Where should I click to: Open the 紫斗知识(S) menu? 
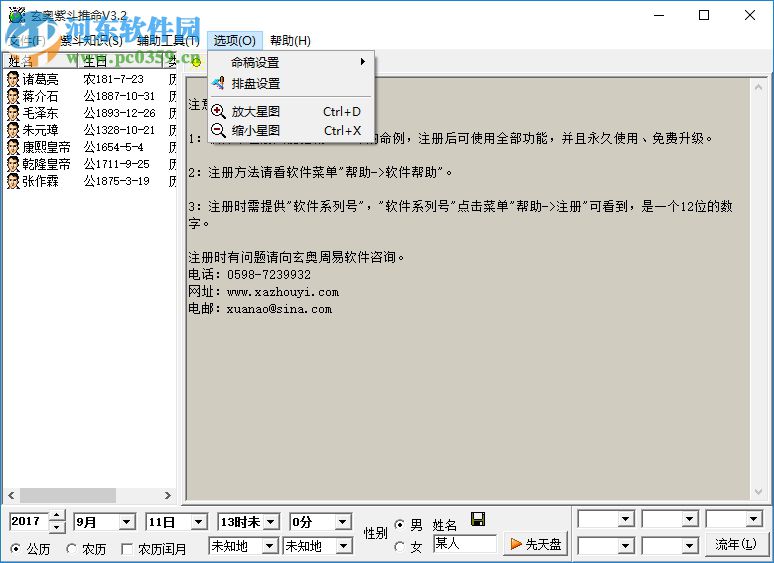pyautogui.click(x=91, y=41)
